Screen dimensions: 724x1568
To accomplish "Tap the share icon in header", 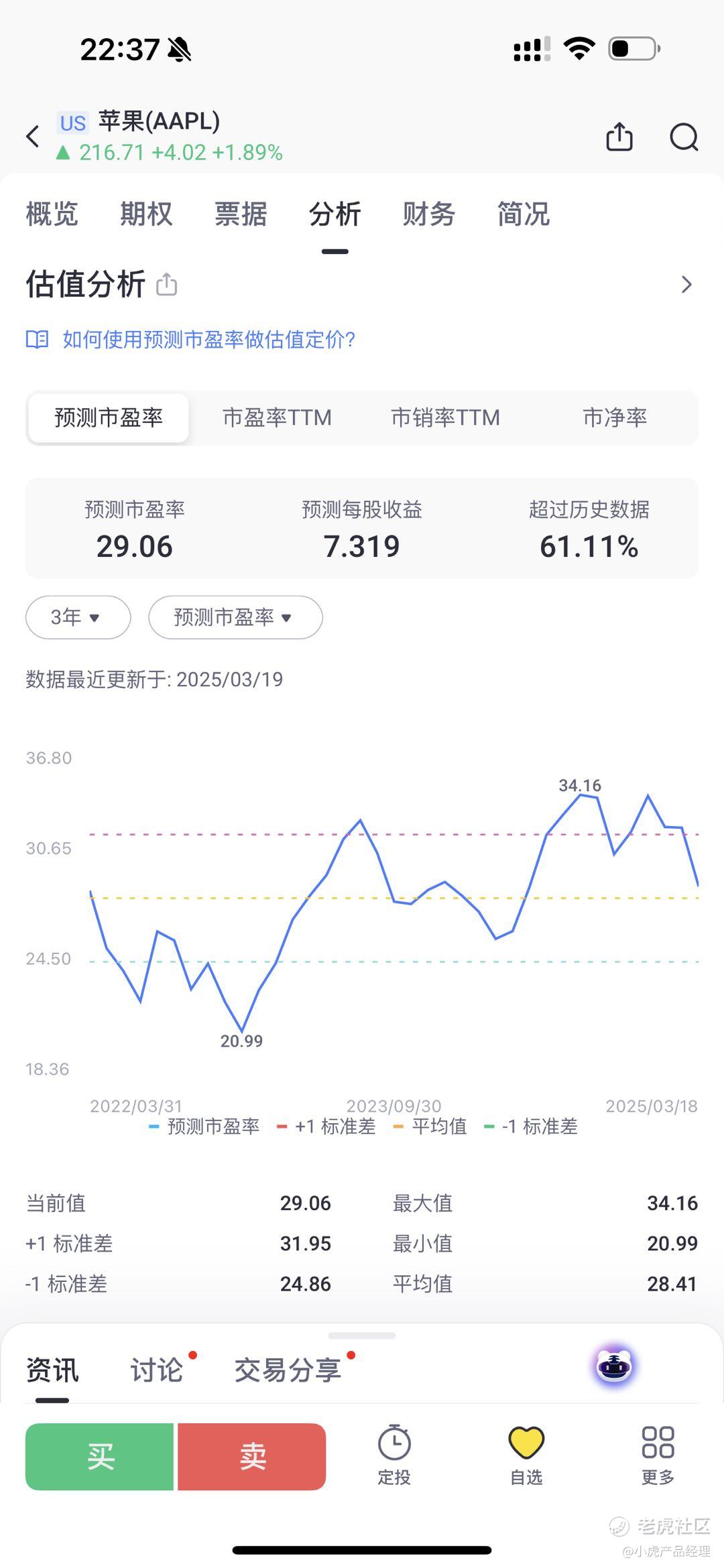I will point(619,137).
